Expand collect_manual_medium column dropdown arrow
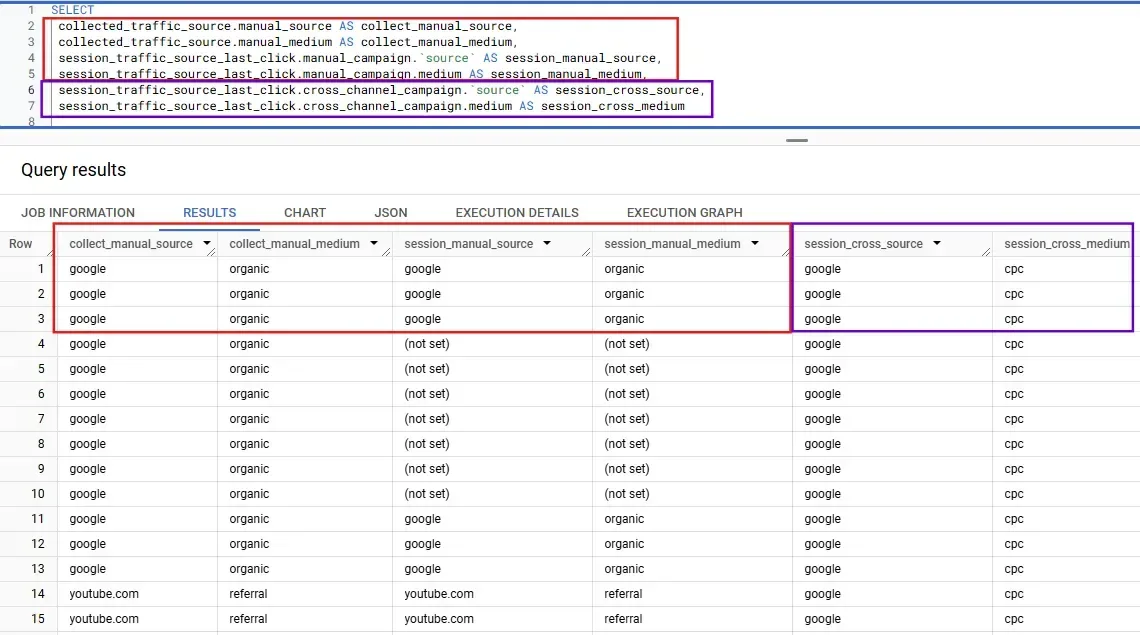 point(374,243)
